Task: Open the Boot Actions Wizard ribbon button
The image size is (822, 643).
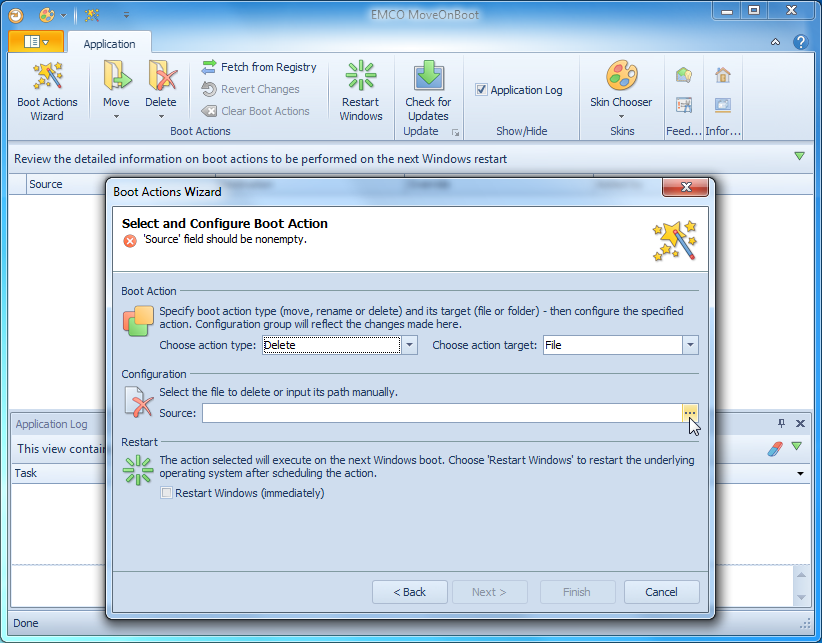Action: pos(47,92)
